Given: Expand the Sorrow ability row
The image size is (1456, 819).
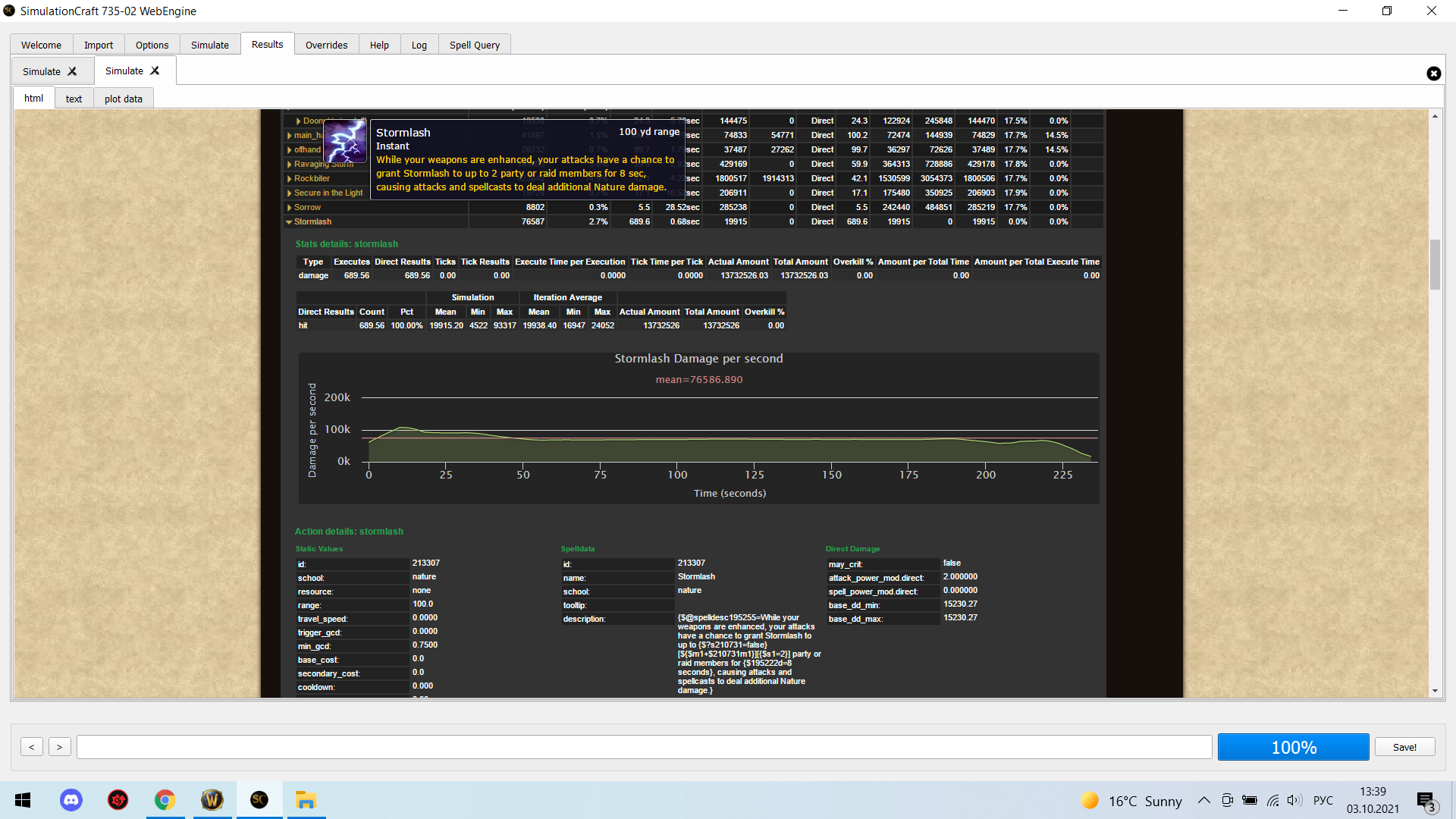Looking at the screenshot, I should [x=289, y=208].
